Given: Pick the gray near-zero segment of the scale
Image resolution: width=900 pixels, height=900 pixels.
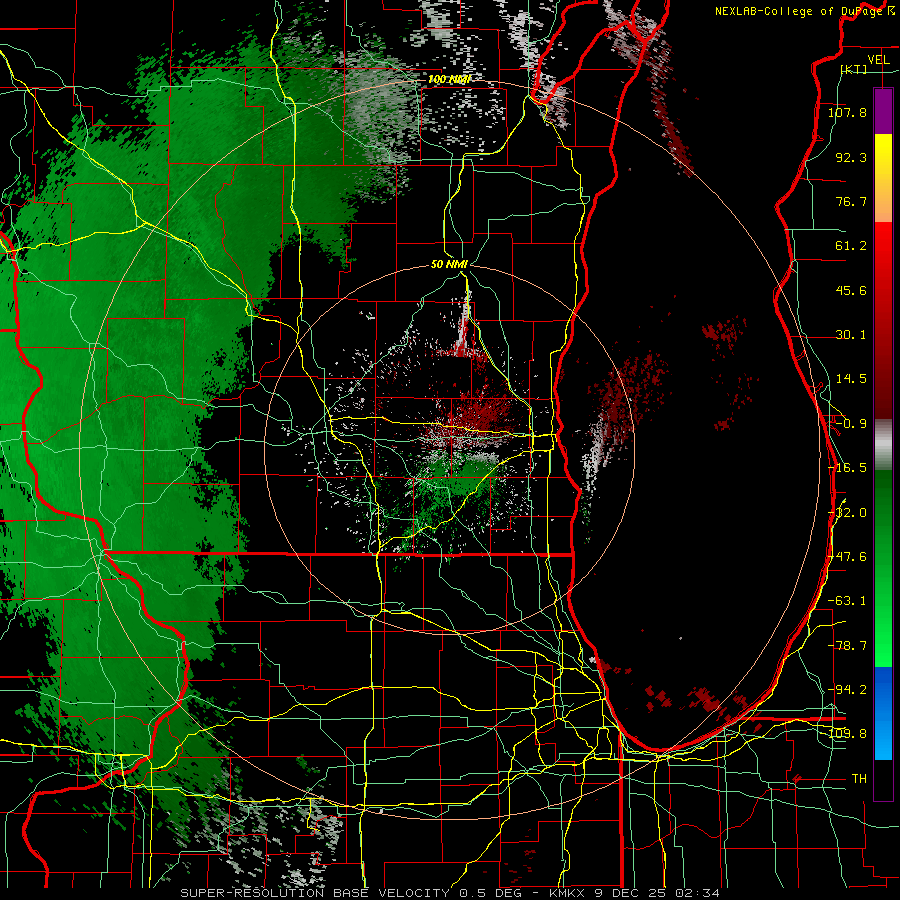Looking at the screenshot, I should [x=883, y=445].
